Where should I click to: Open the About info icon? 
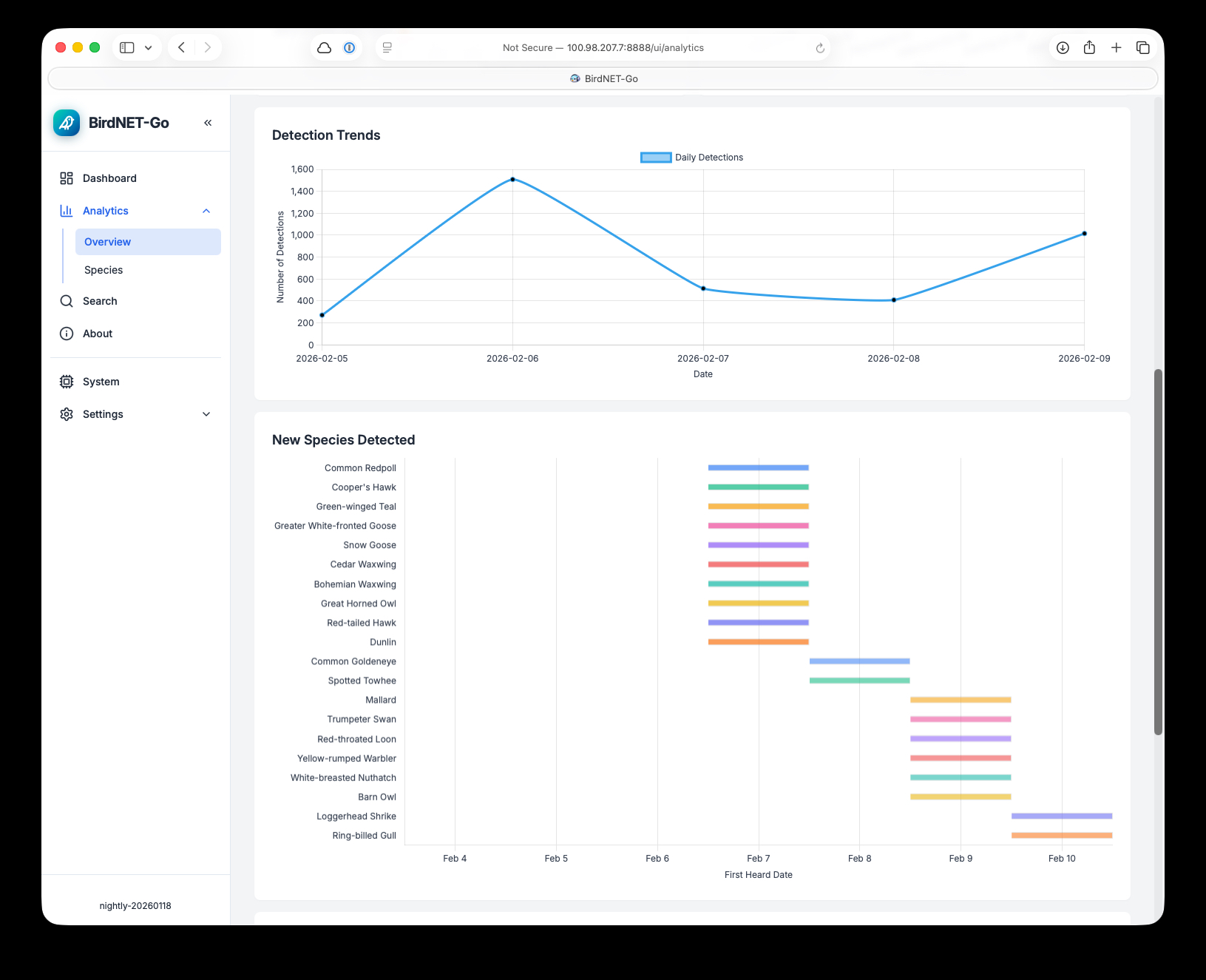pos(67,334)
